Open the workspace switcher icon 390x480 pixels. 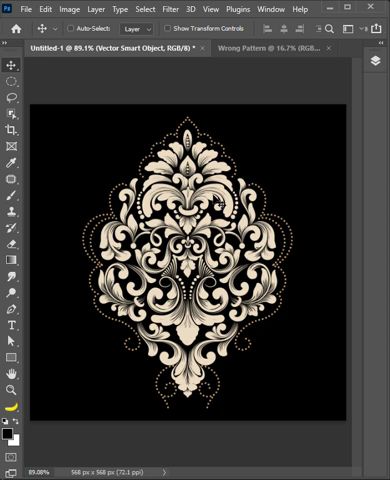click(x=348, y=29)
